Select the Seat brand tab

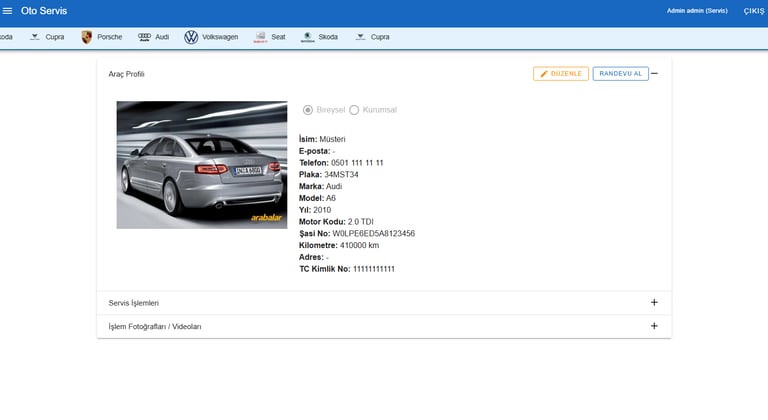point(269,37)
